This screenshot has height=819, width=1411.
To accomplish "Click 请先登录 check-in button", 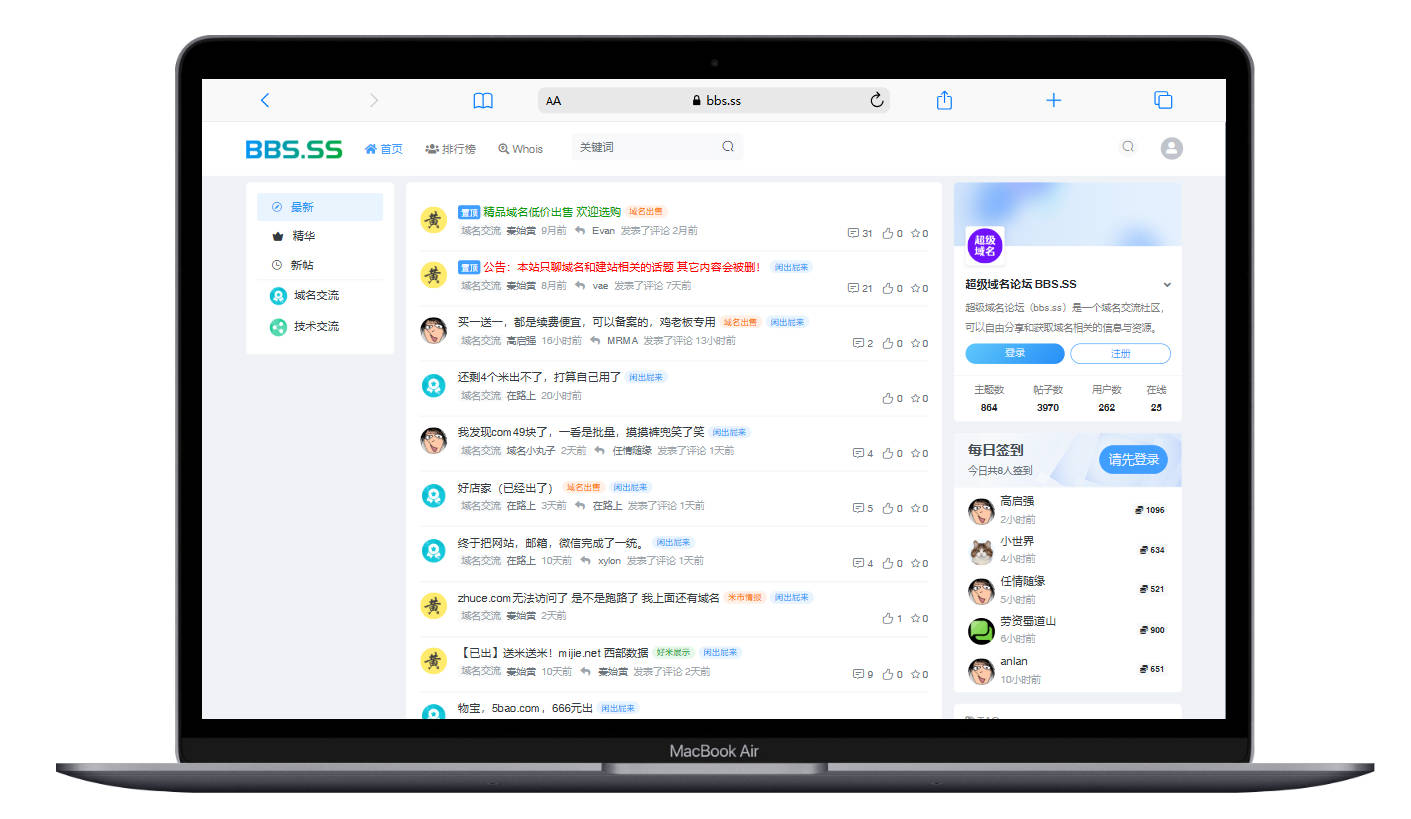I will pyautogui.click(x=1134, y=460).
